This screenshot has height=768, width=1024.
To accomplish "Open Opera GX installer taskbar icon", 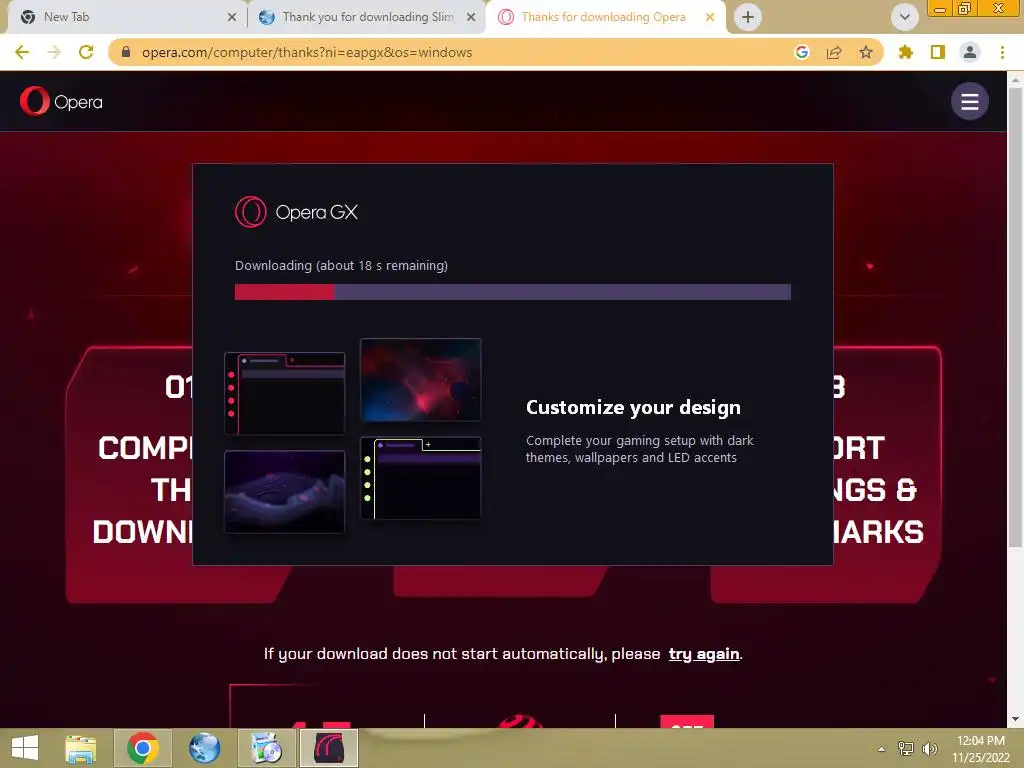I will point(328,748).
